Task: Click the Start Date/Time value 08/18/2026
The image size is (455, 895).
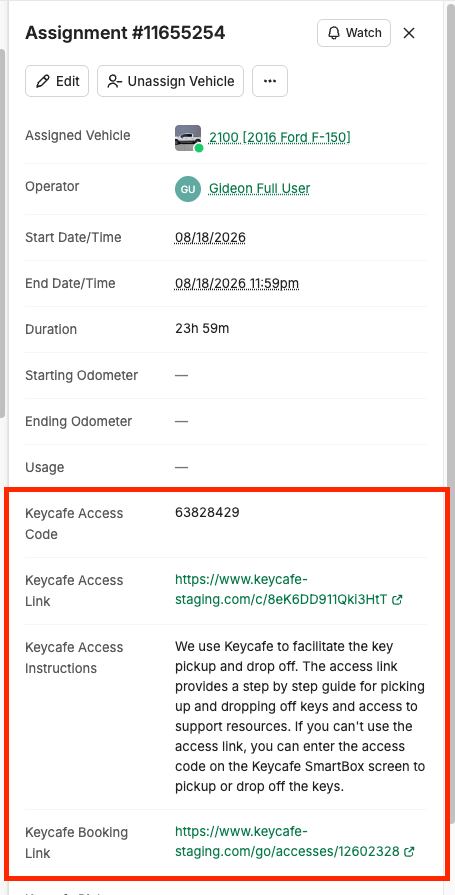Action: point(210,237)
